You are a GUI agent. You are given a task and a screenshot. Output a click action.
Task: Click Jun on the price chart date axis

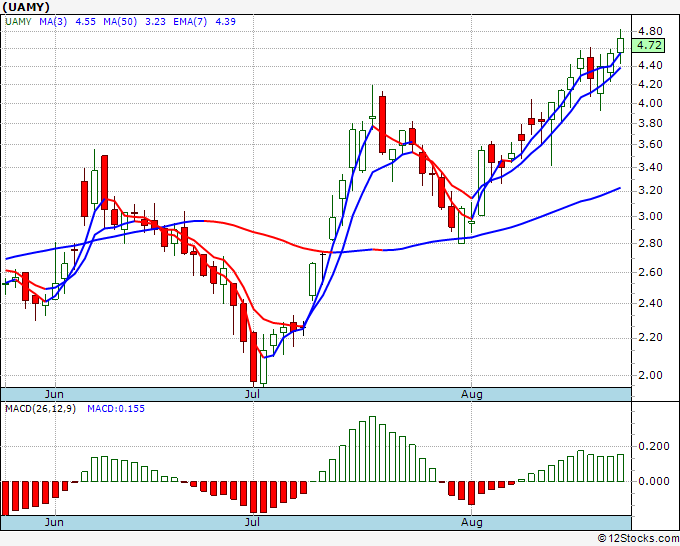tap(54, 394)
